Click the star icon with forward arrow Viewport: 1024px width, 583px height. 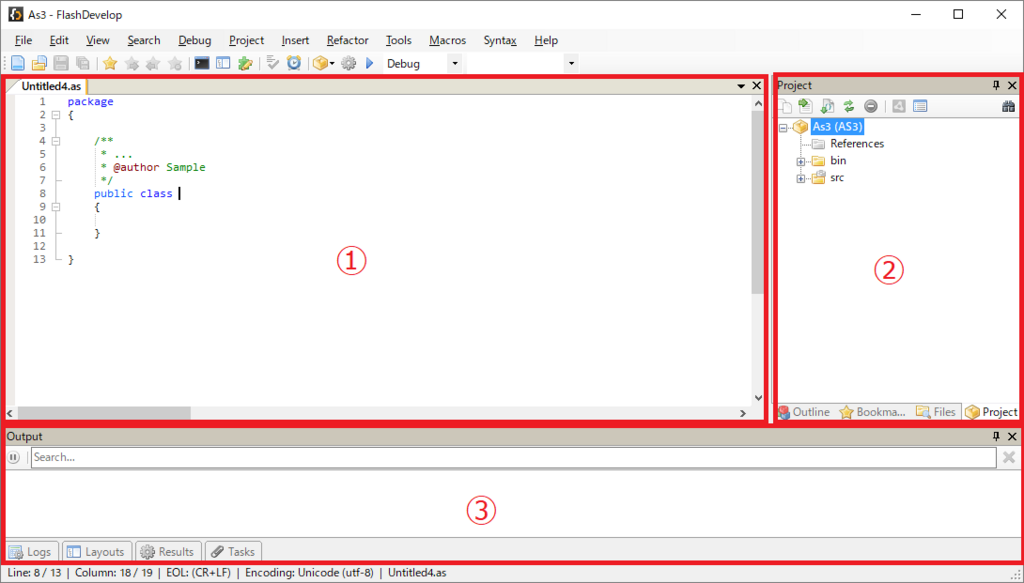tap(131, 63)
